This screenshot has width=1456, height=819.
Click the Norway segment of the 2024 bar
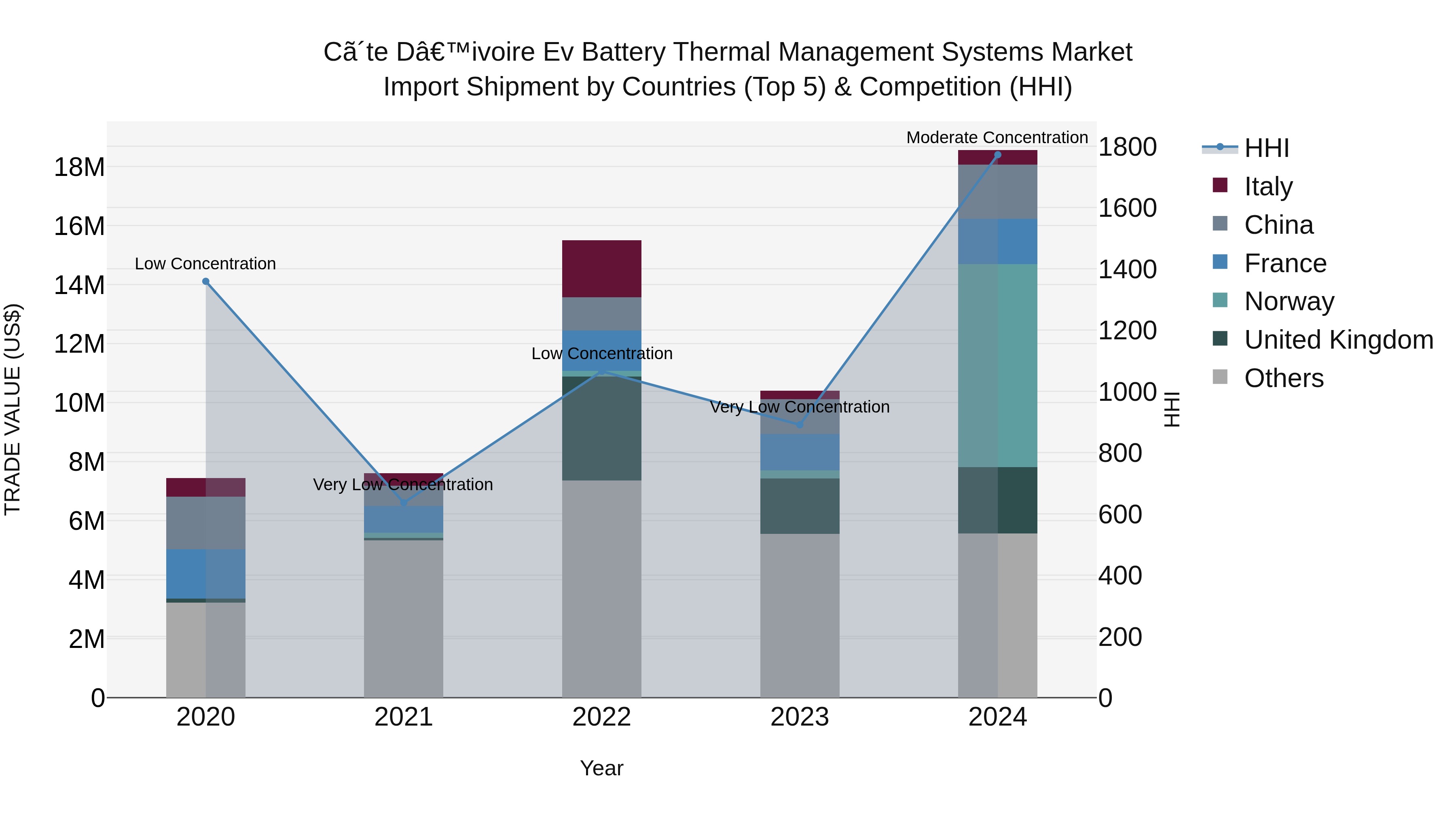point(998,366)
